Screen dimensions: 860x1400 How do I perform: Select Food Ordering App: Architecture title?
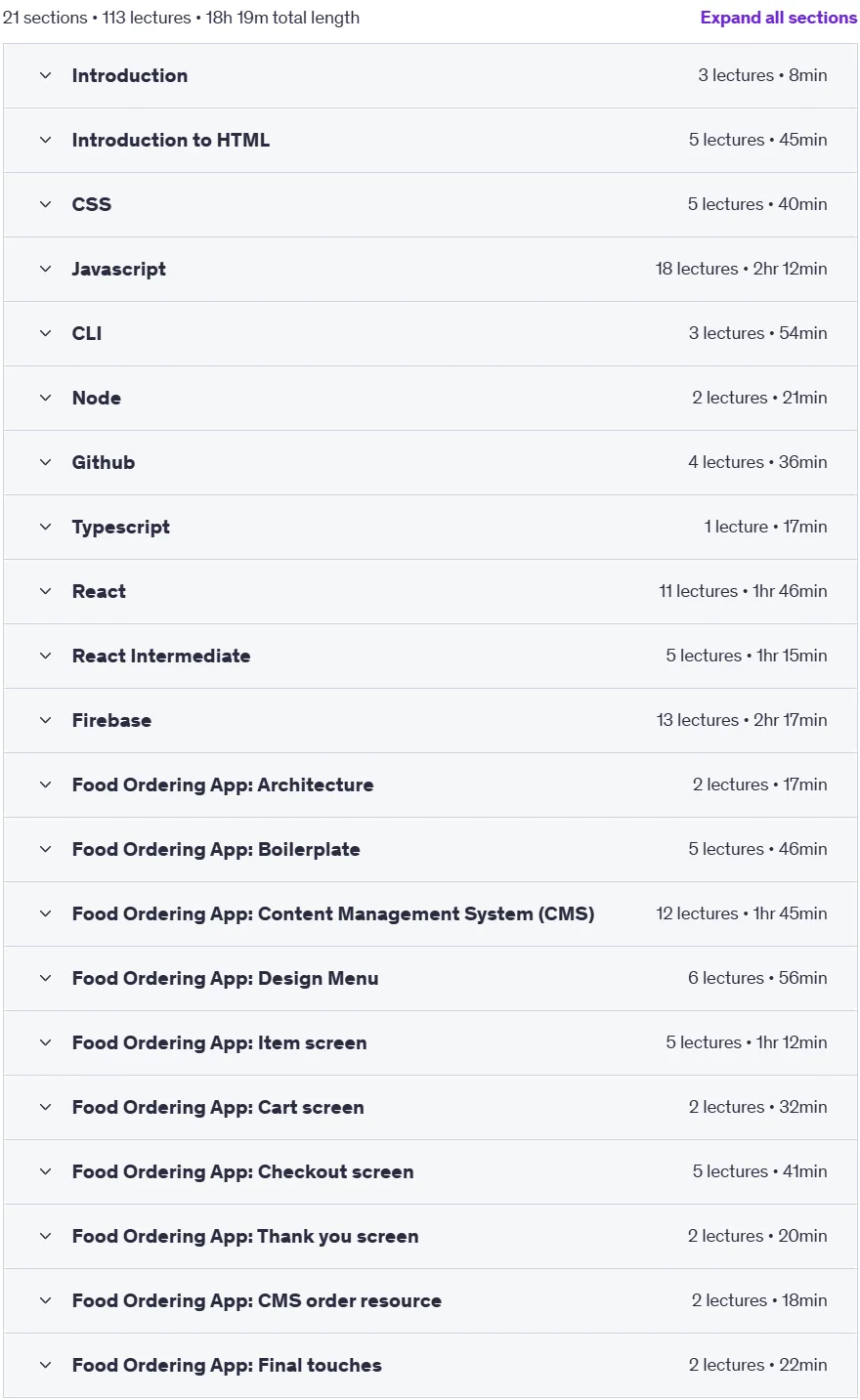click(x=223, y=785)
